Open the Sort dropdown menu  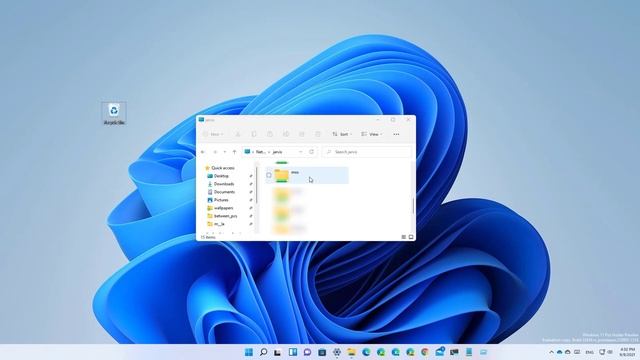[342, 134]
